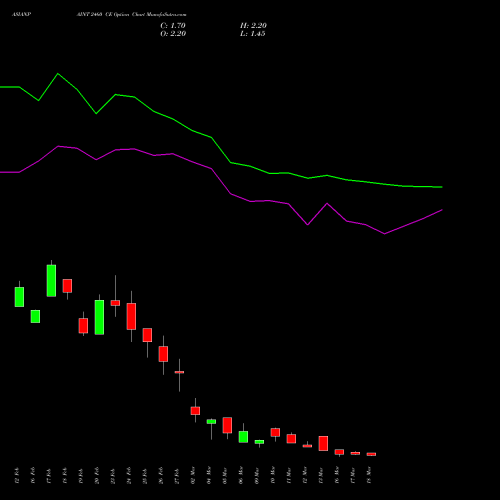The height and width of the screenshot is (500, 500).
Task: Click the 2460 CE Options chart title
Action: coord(131,14)
